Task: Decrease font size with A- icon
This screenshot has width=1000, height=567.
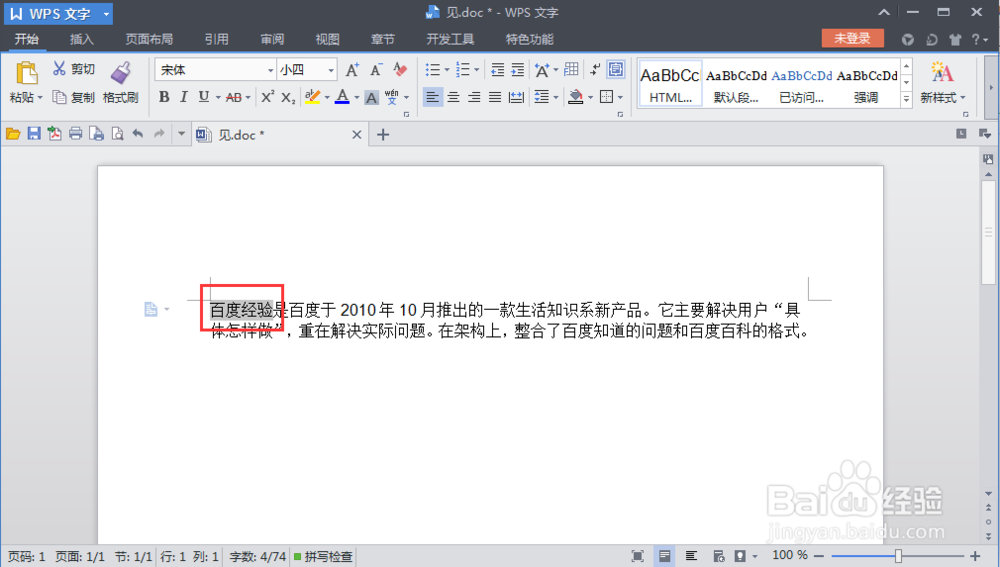Action: click(x=376, y=70)
